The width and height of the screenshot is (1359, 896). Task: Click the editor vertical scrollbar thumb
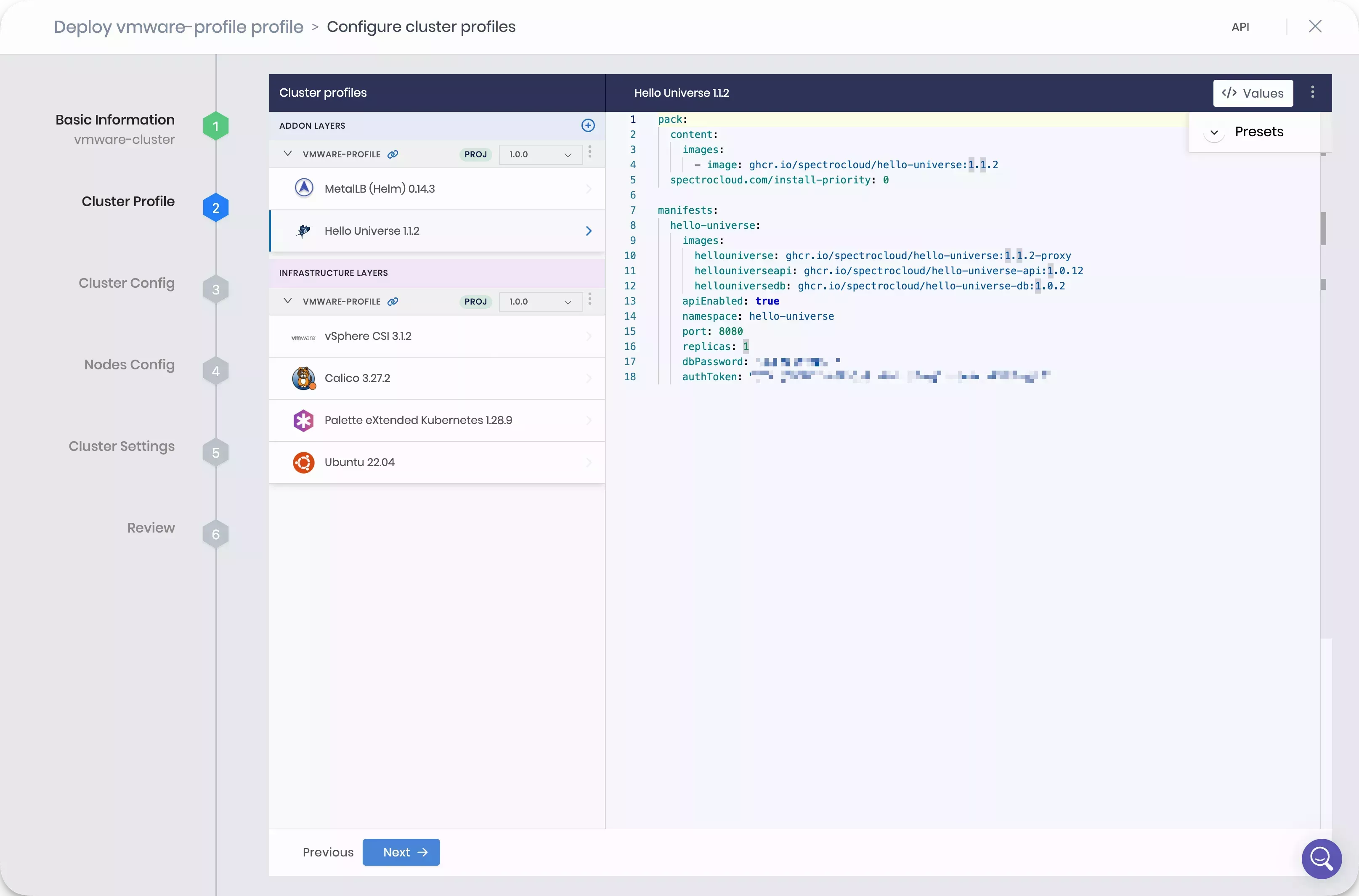click(x=1323, y=228)
